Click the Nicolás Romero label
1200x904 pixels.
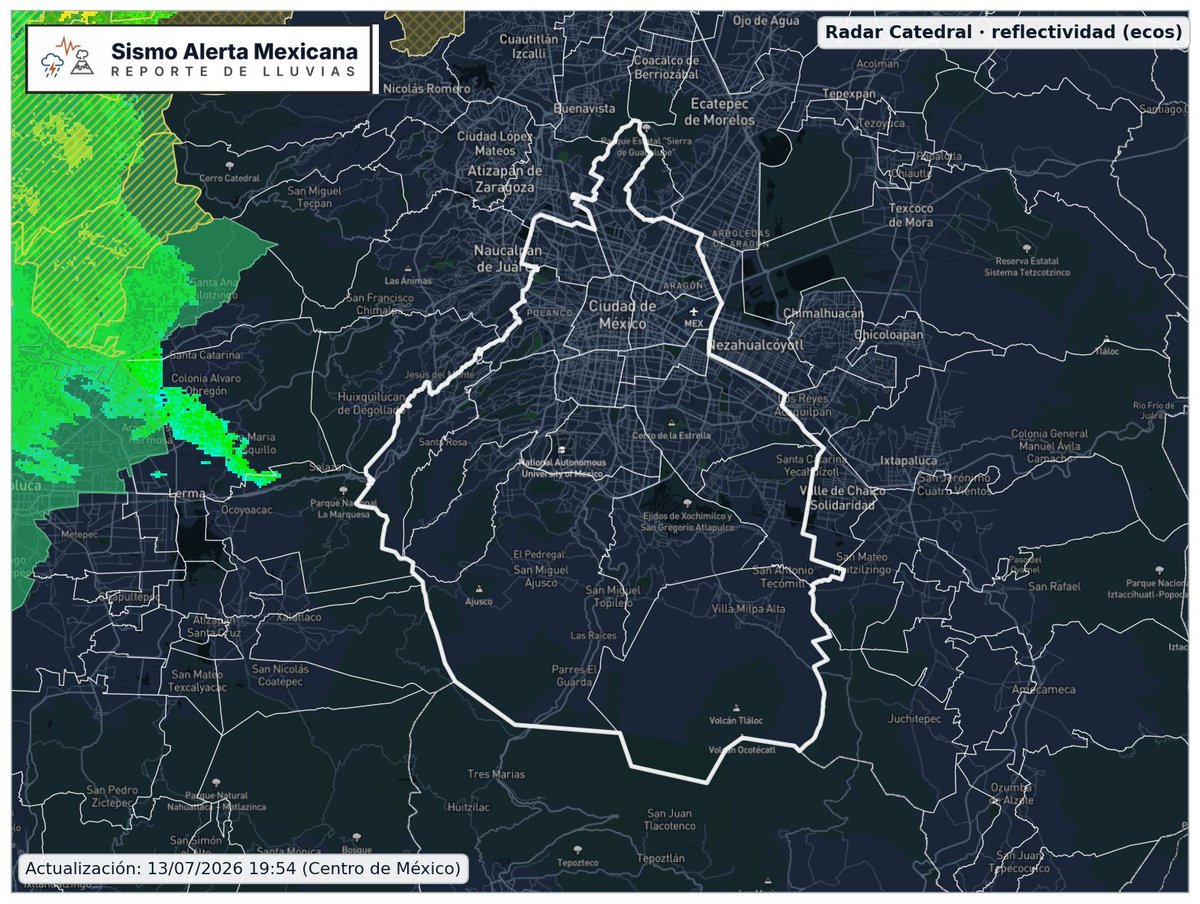[425, 88]
